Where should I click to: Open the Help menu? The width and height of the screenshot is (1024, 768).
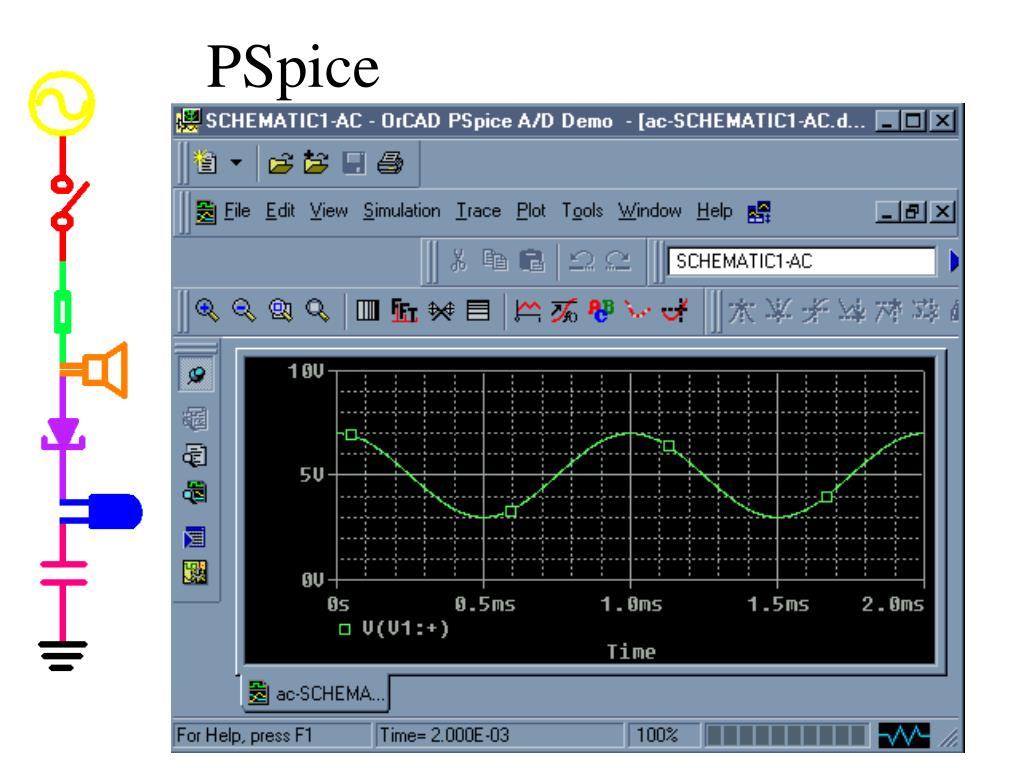(714, 211)
